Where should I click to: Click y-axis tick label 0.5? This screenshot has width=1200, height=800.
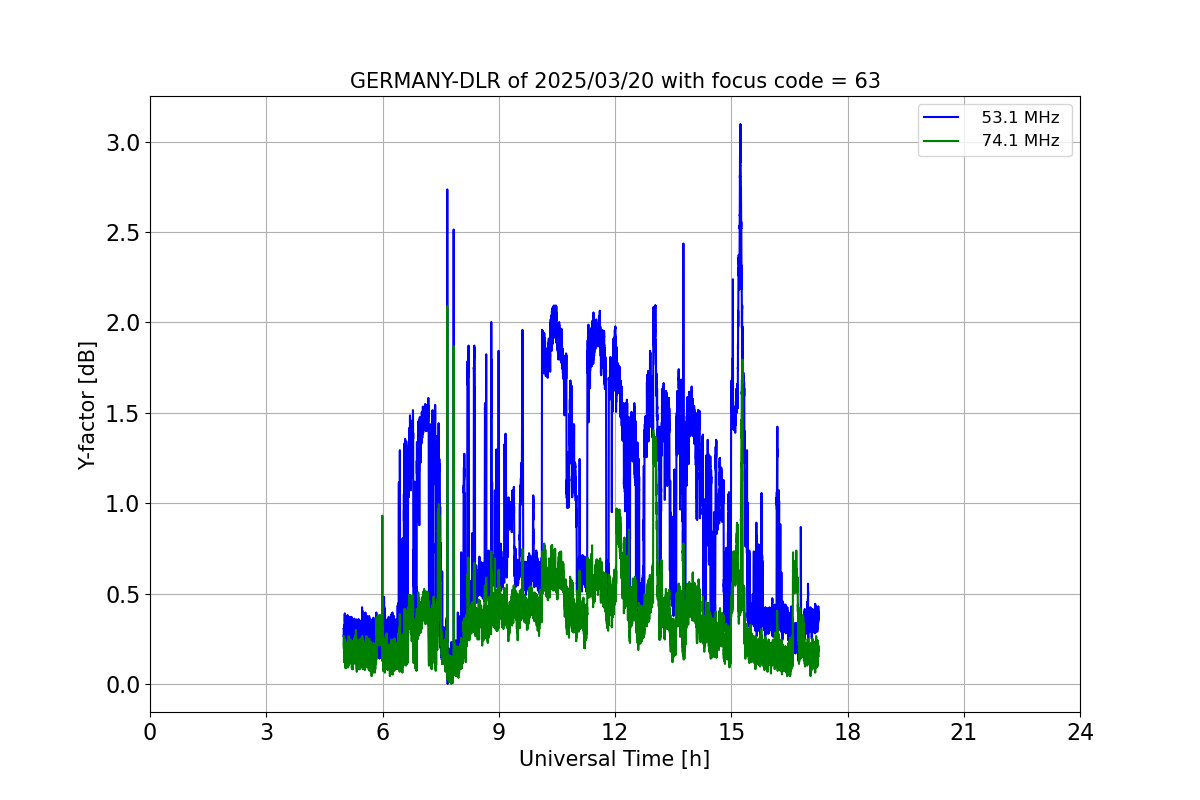pyautogui.click(x=122, y=595)
